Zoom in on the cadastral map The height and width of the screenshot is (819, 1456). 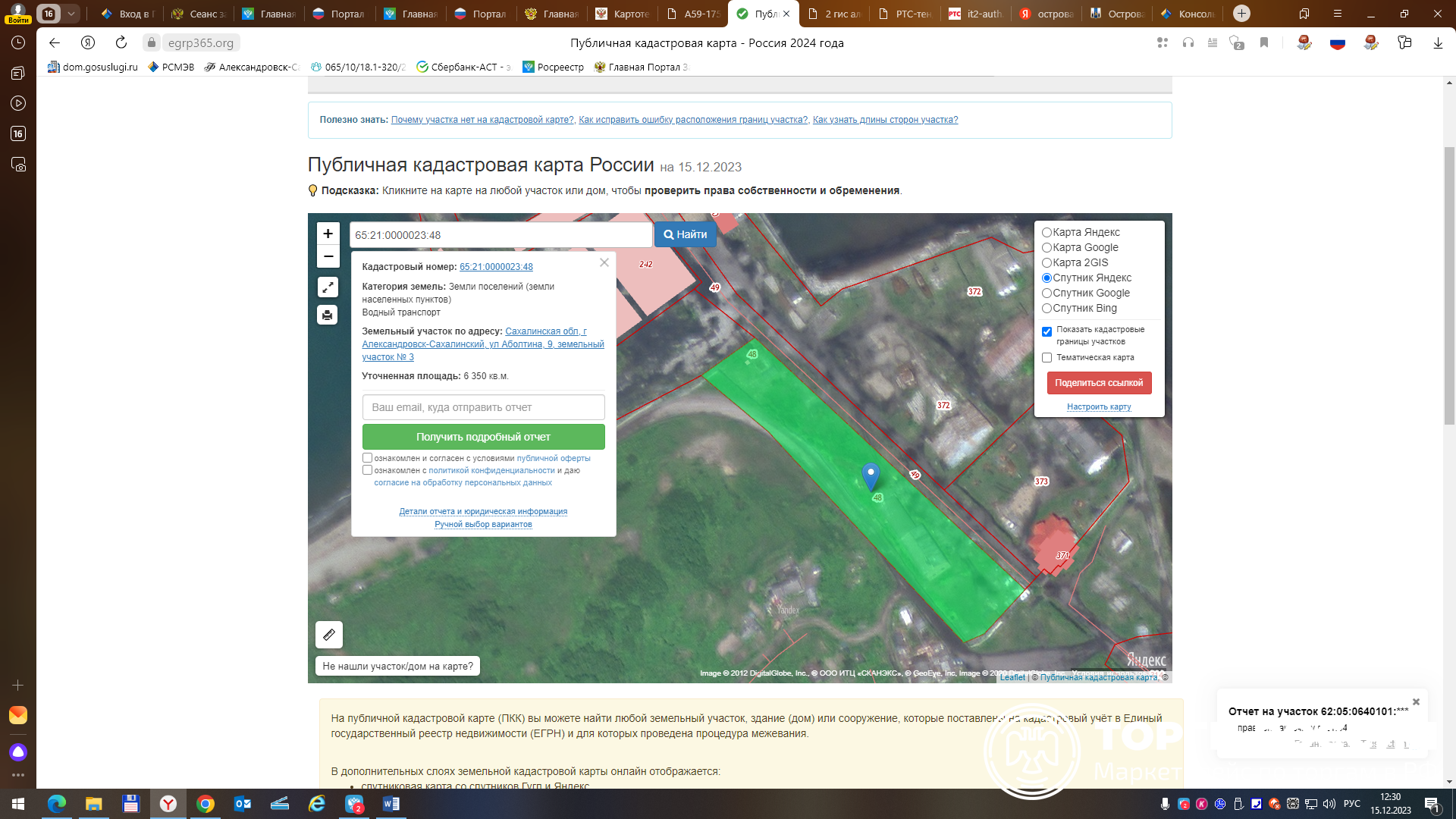point(328,234)
